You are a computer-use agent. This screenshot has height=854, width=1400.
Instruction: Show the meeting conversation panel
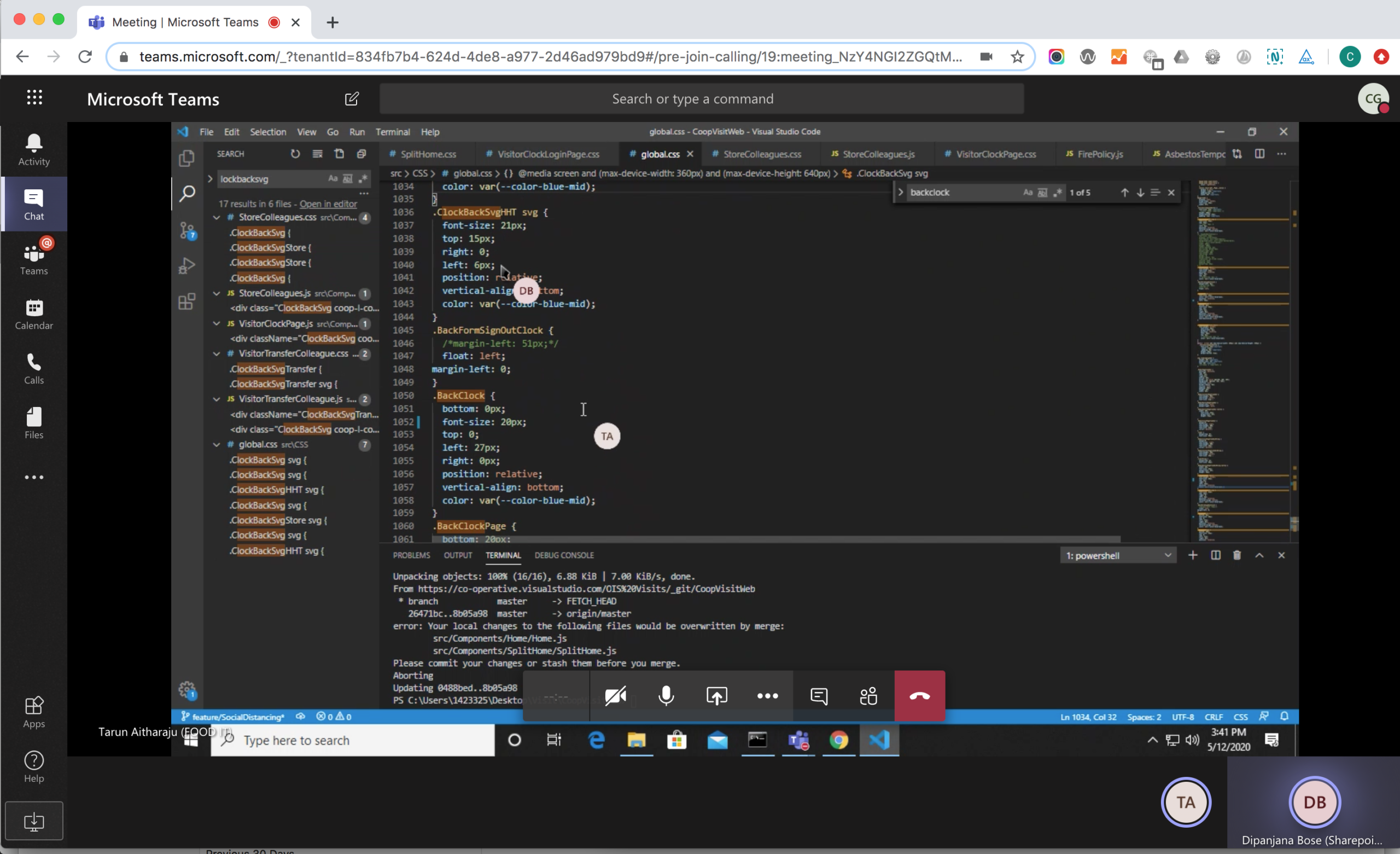point(819,696)
